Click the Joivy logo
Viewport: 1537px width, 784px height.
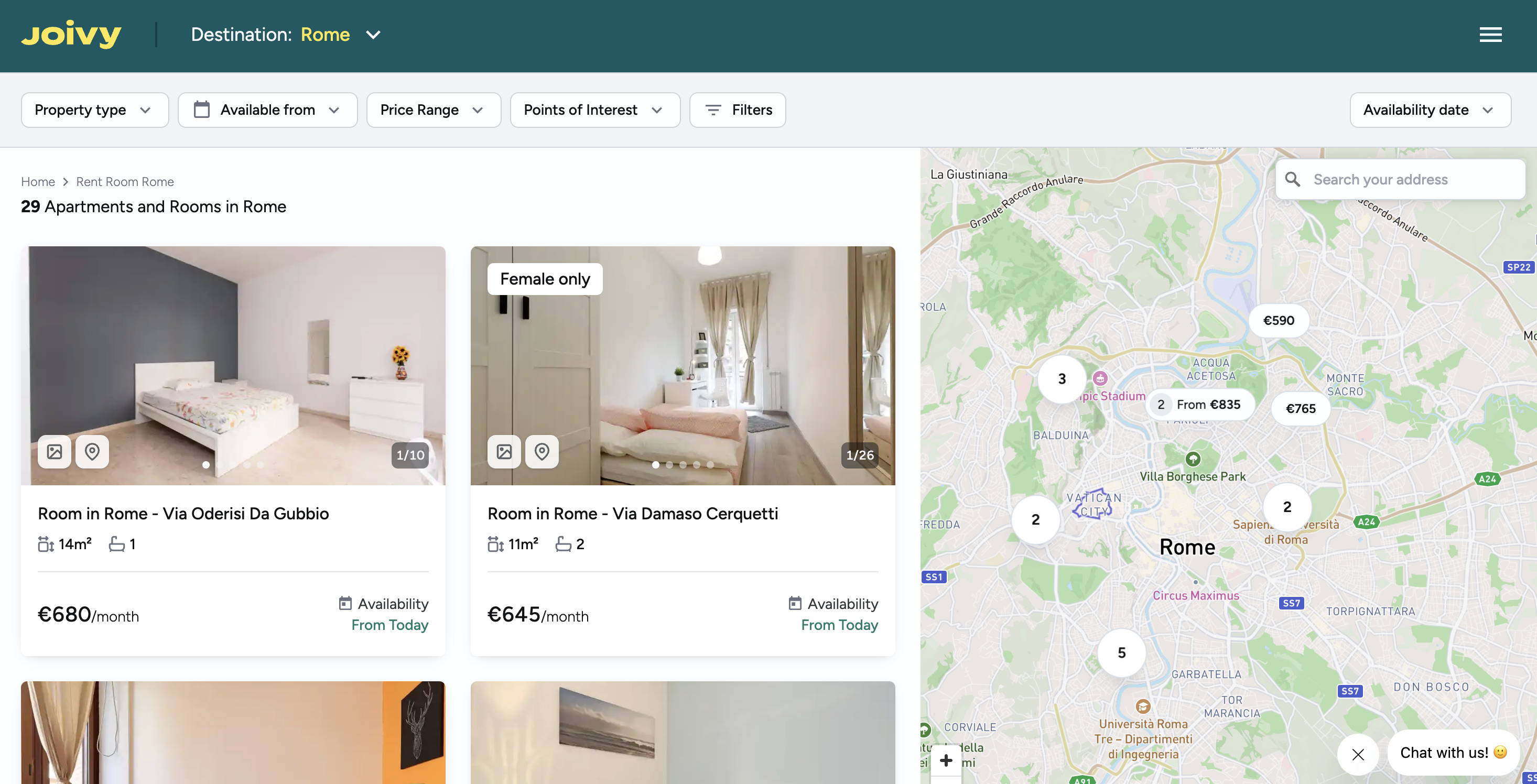[71, 35]
